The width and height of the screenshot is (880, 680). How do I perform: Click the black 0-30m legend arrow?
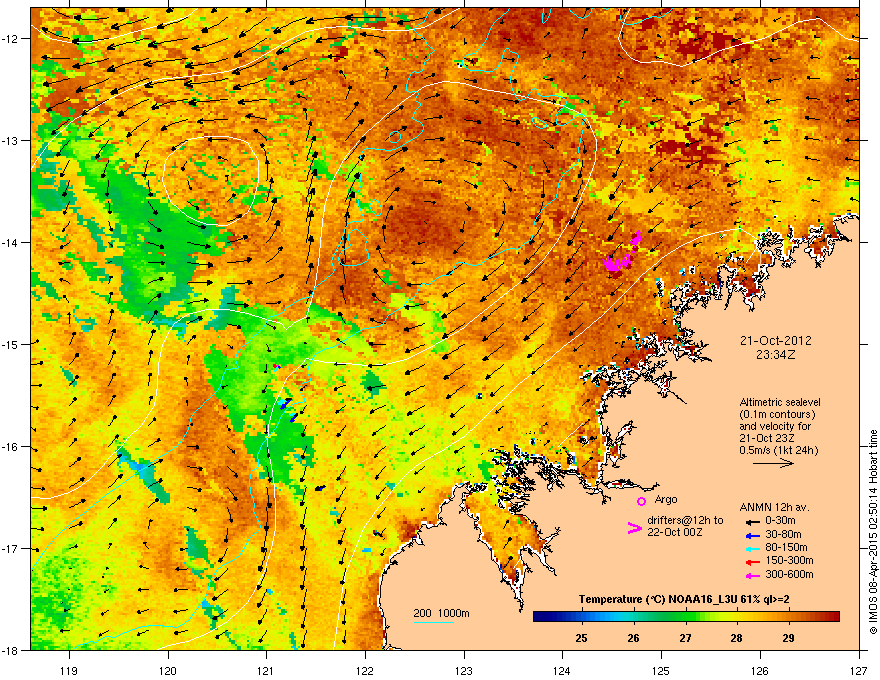pyautogui.click(x=752, y=521)
